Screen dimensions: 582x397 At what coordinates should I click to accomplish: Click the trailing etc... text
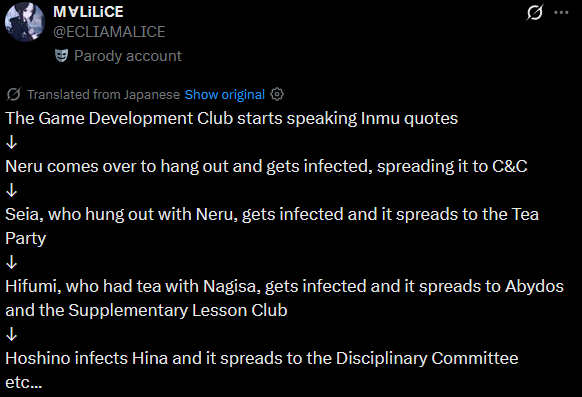pyautogui.click(x=24, y=383)
